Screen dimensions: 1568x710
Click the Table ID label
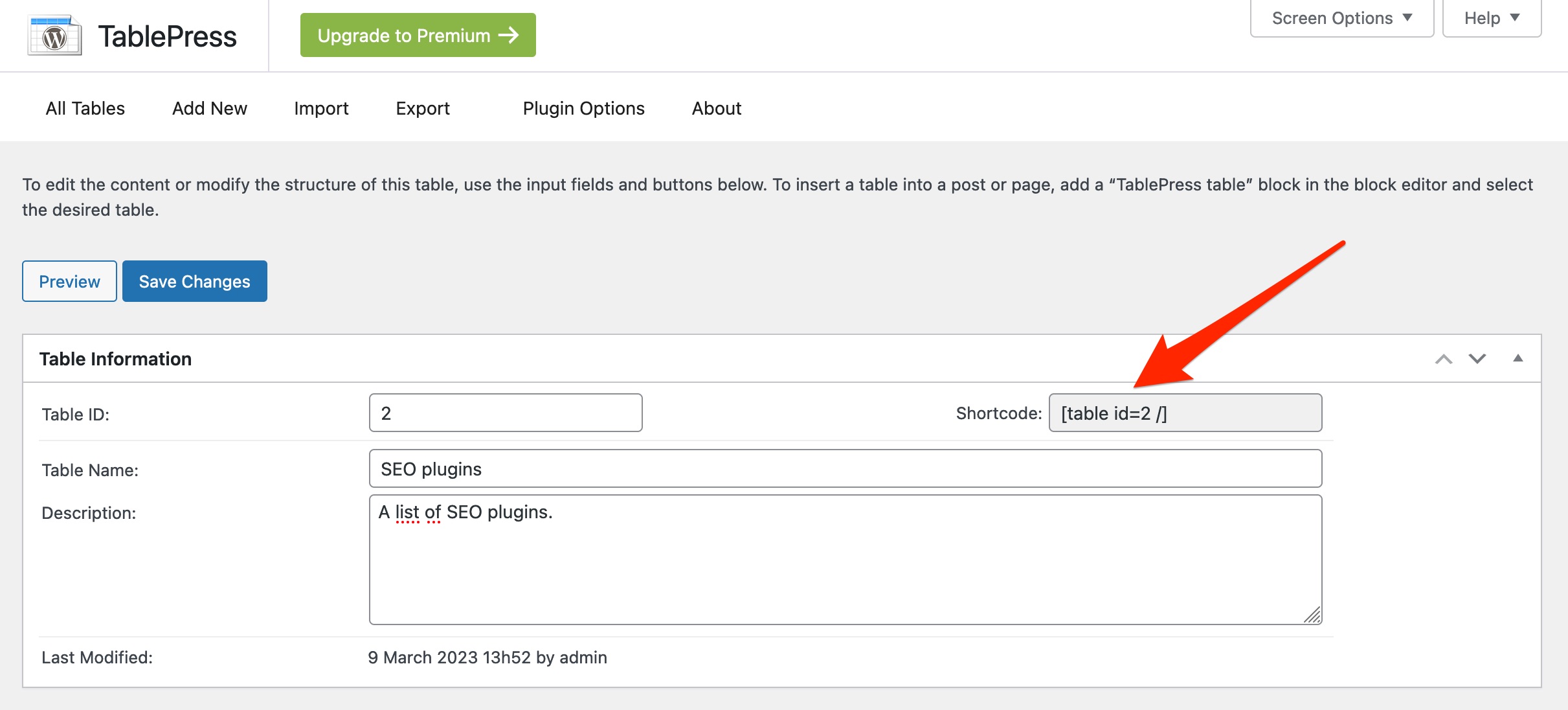(76, 415)
